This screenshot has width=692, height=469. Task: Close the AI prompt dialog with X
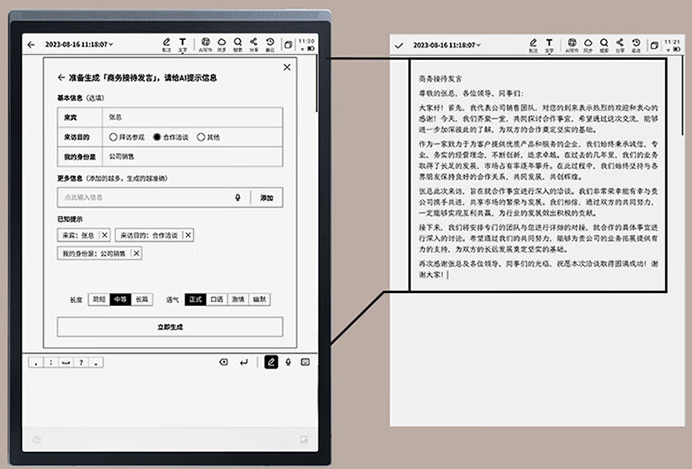tap(287, 67)
